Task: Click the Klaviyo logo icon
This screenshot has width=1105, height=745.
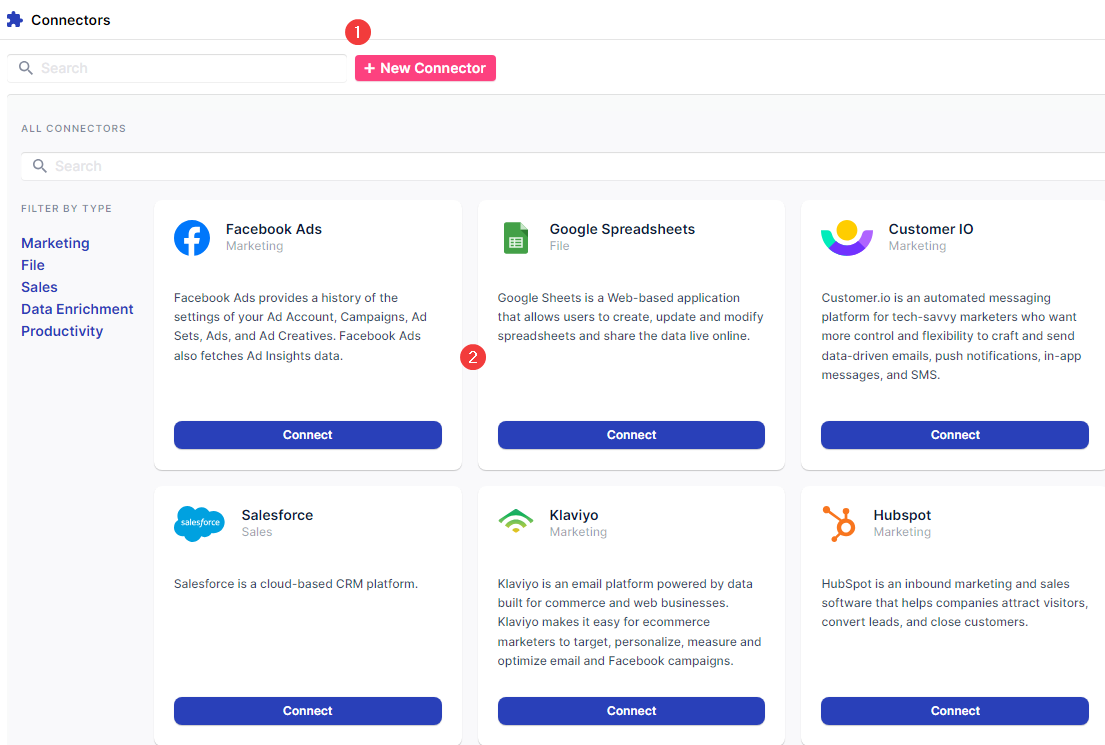Action: click(x=516, y=522)
